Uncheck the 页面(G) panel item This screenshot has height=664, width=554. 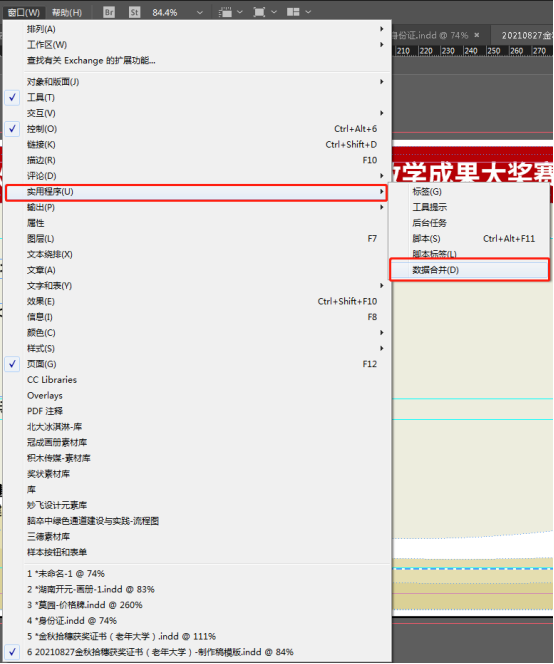[x=197, y=364]
